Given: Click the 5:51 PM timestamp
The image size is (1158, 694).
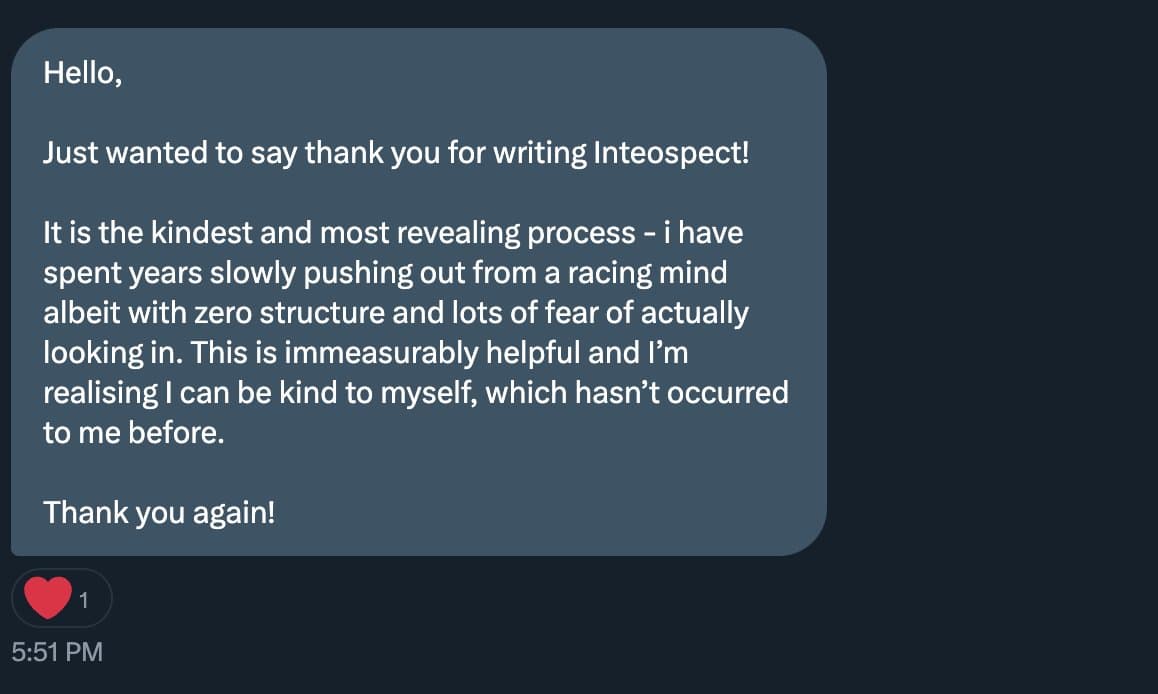Looking at the screenshot, I should tap(56, 652).
